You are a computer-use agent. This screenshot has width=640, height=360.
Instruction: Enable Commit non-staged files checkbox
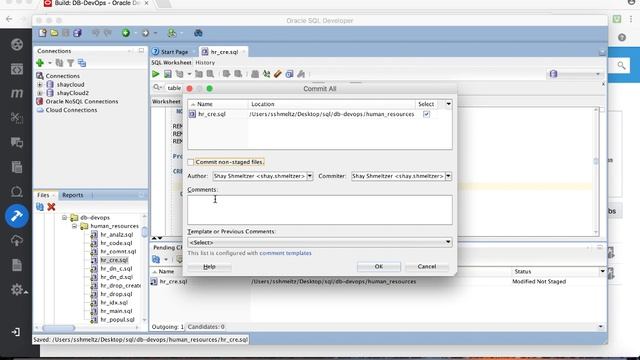(x=191, y=162)
